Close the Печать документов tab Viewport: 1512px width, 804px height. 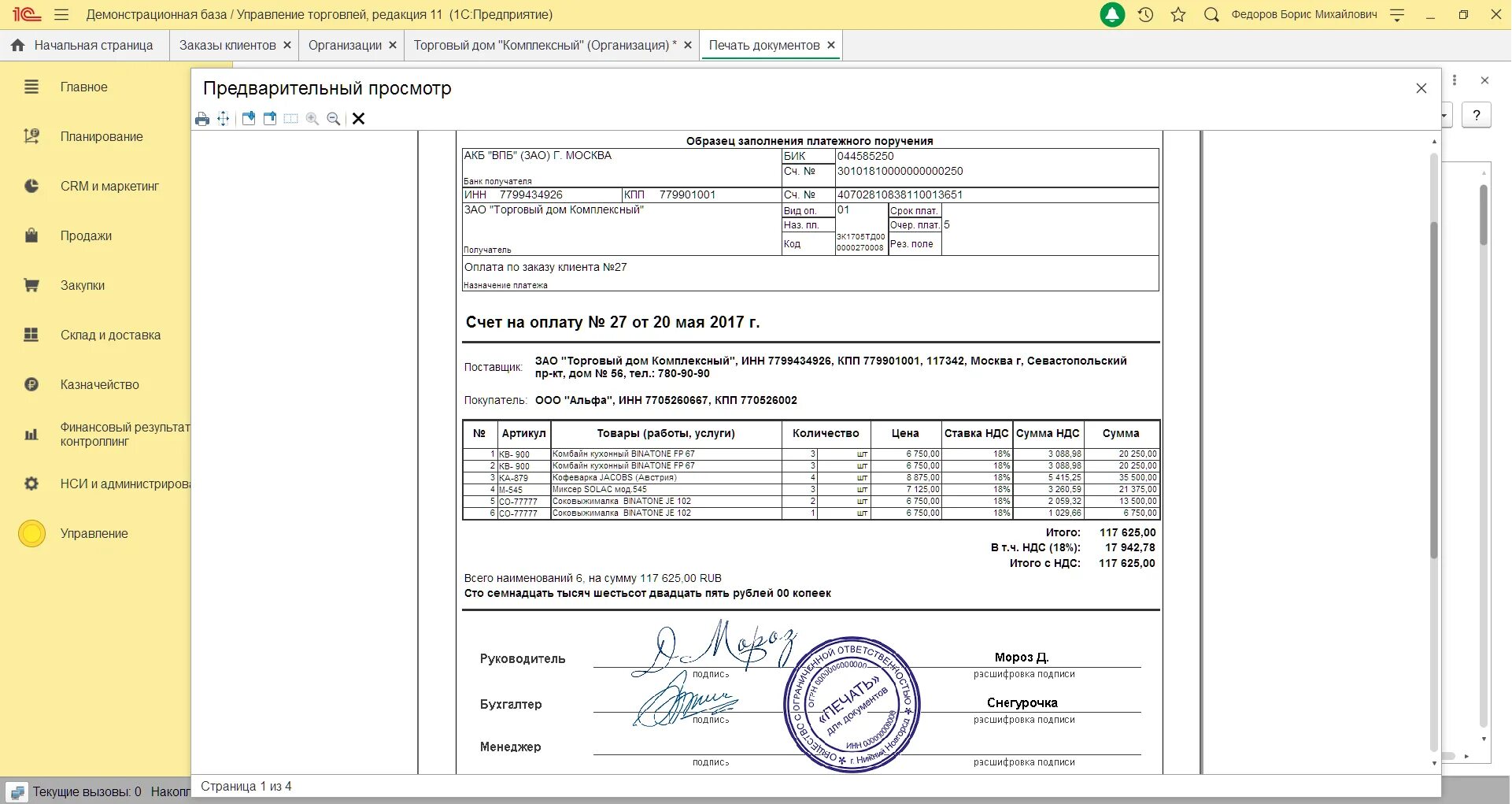(x=830, y=46)
